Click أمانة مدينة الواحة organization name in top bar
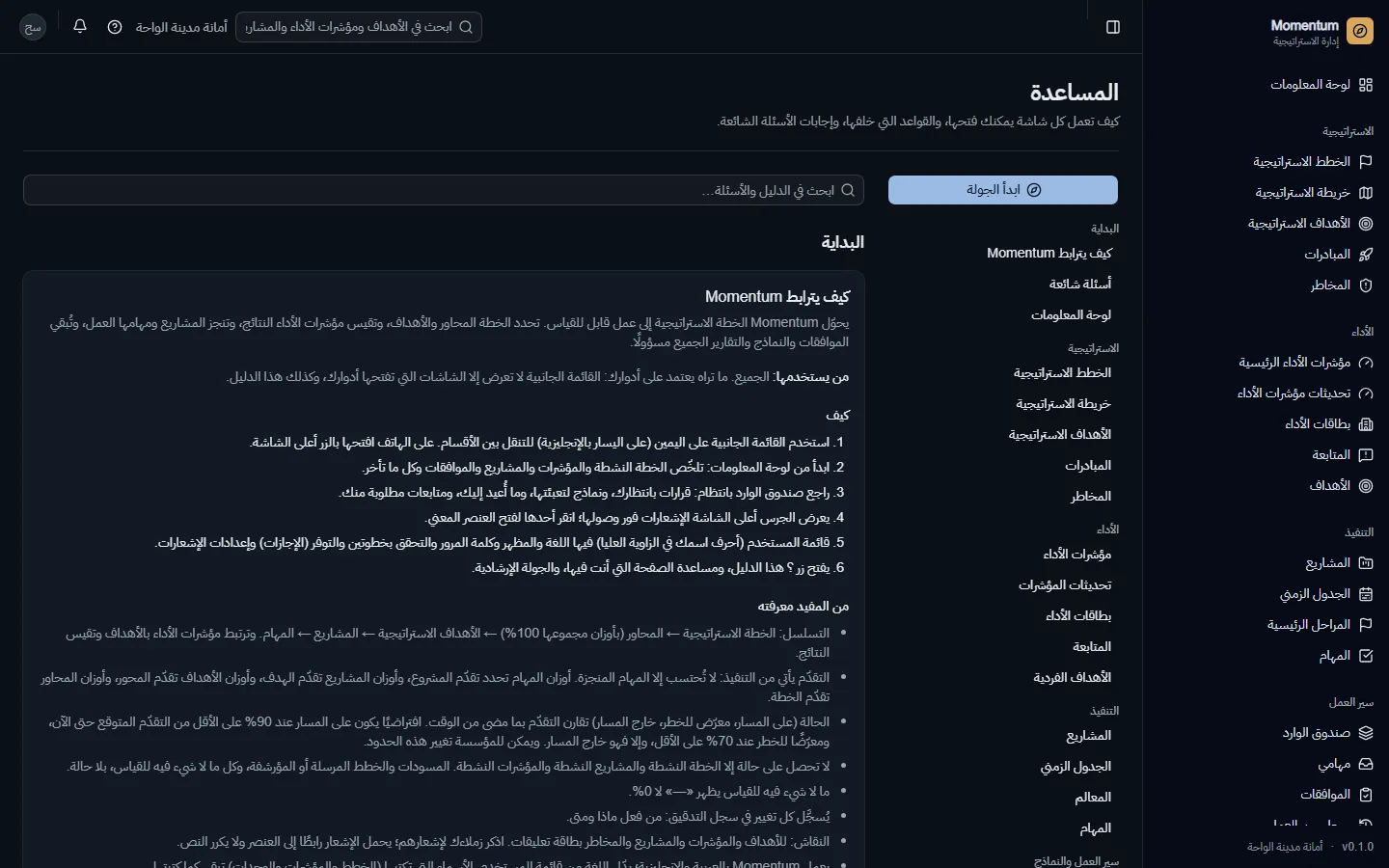 (181, 27)
